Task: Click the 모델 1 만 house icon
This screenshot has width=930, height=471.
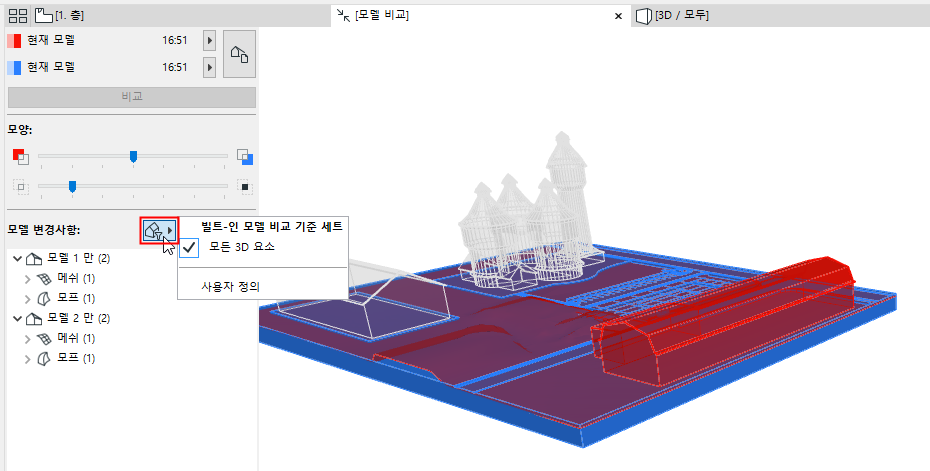Action: pyautogui.click(x=34, y=259)
